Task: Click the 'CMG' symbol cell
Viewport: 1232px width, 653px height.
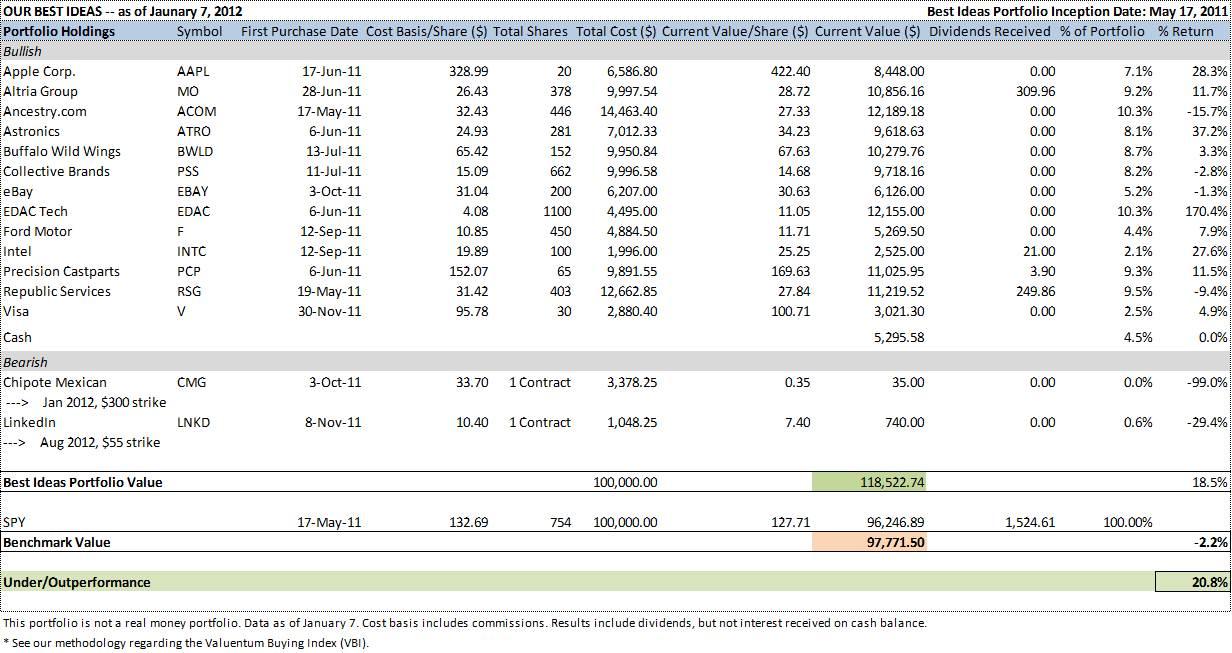Action: [x=191, y=382]
